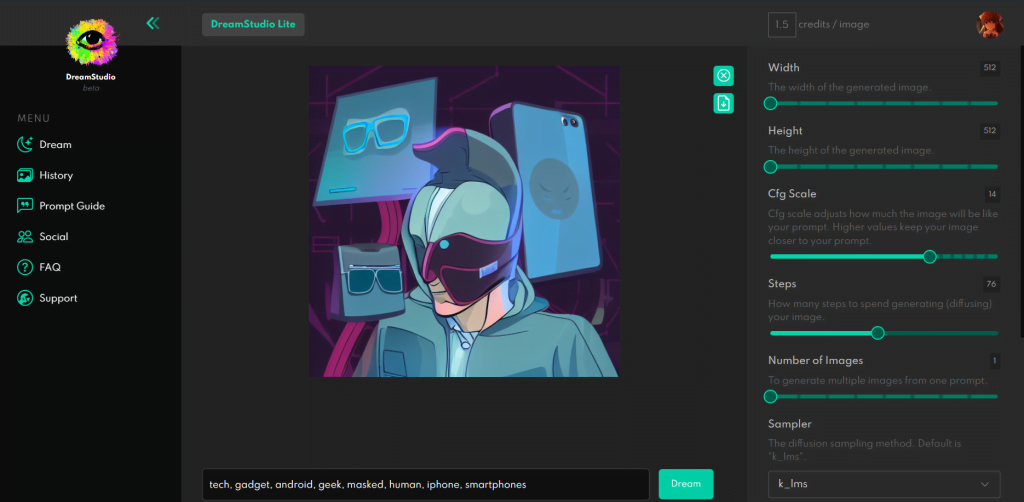Click the DreamStudio eye logo
Screen dimensions: 1024x502
tap(91, 42)
